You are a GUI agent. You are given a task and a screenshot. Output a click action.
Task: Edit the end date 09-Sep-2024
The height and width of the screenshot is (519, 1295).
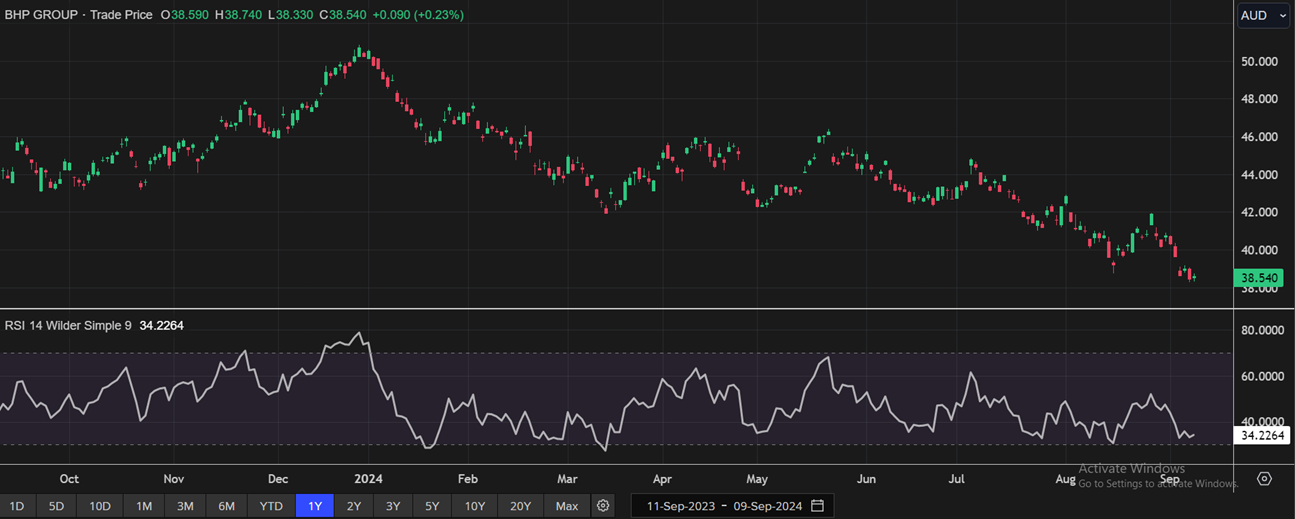coord(766,506)
